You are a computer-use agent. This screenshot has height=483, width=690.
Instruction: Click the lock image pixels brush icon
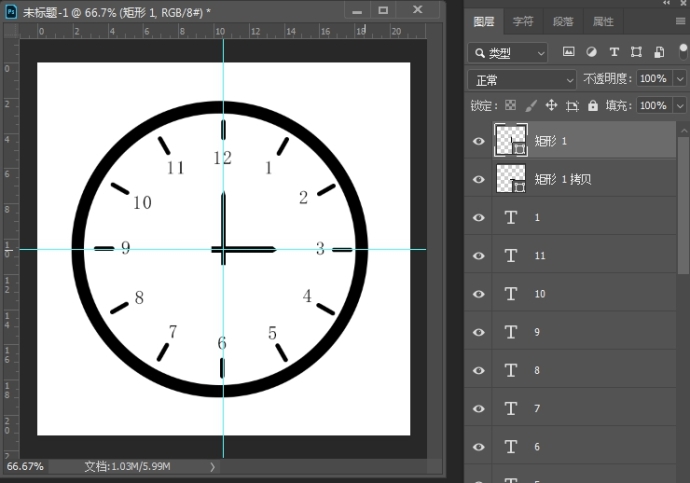coord(531,105)
